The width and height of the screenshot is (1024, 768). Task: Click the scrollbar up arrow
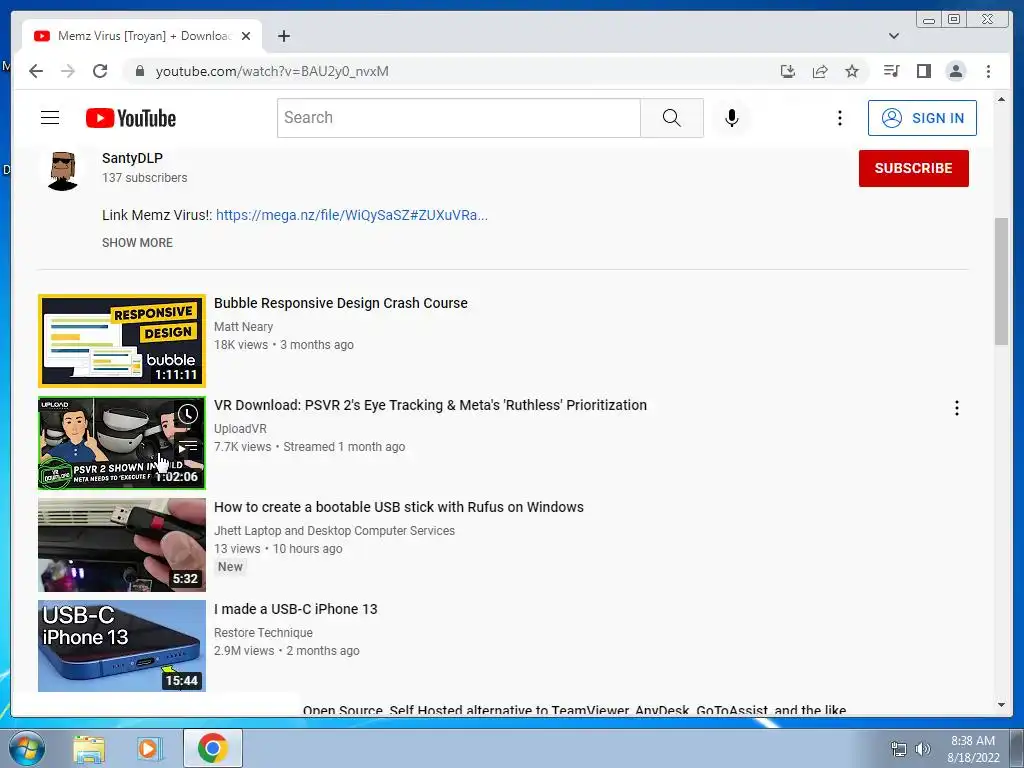click(1001, 99)
